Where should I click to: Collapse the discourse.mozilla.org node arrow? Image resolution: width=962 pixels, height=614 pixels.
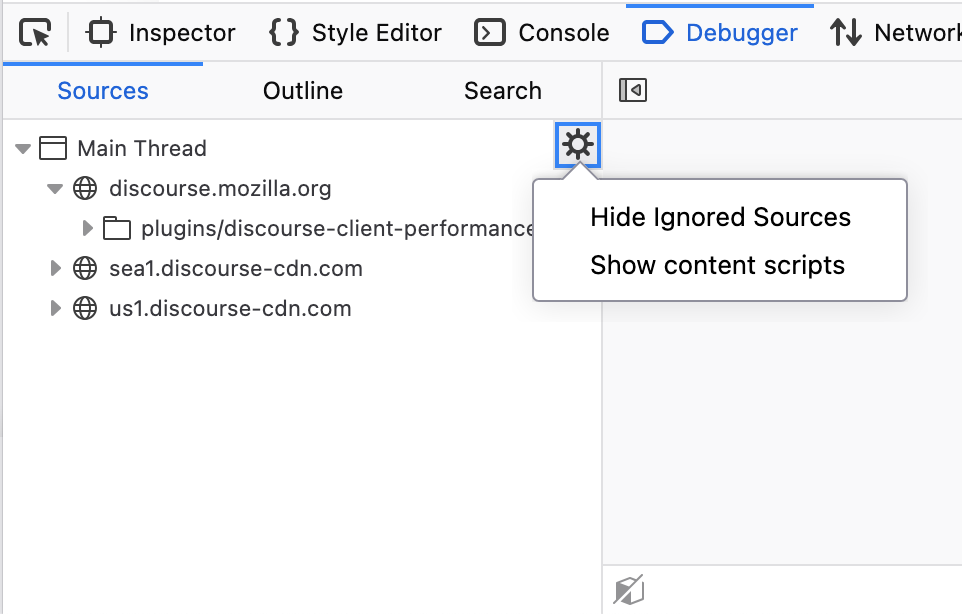(x=55, y=188)
